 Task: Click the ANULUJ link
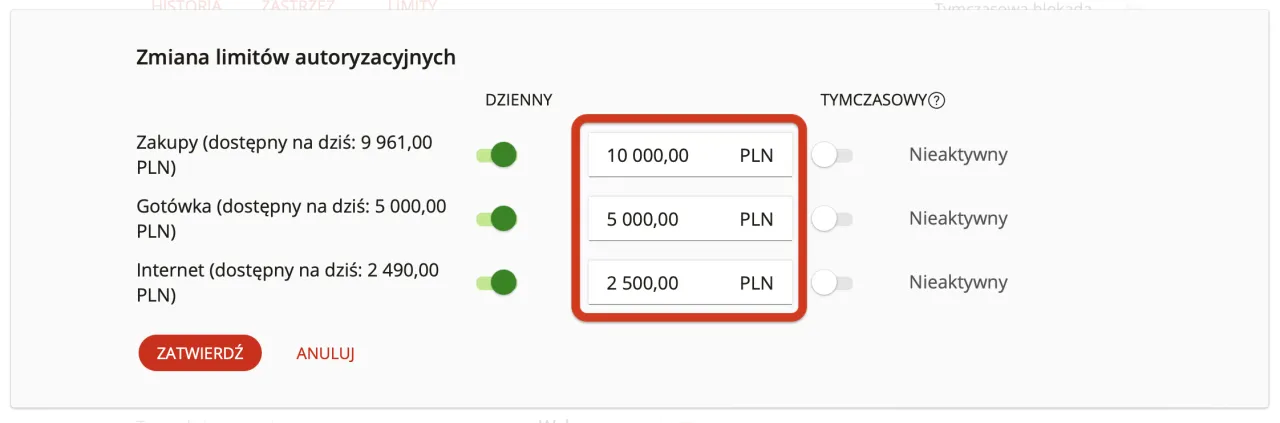[x=326, y=353]
